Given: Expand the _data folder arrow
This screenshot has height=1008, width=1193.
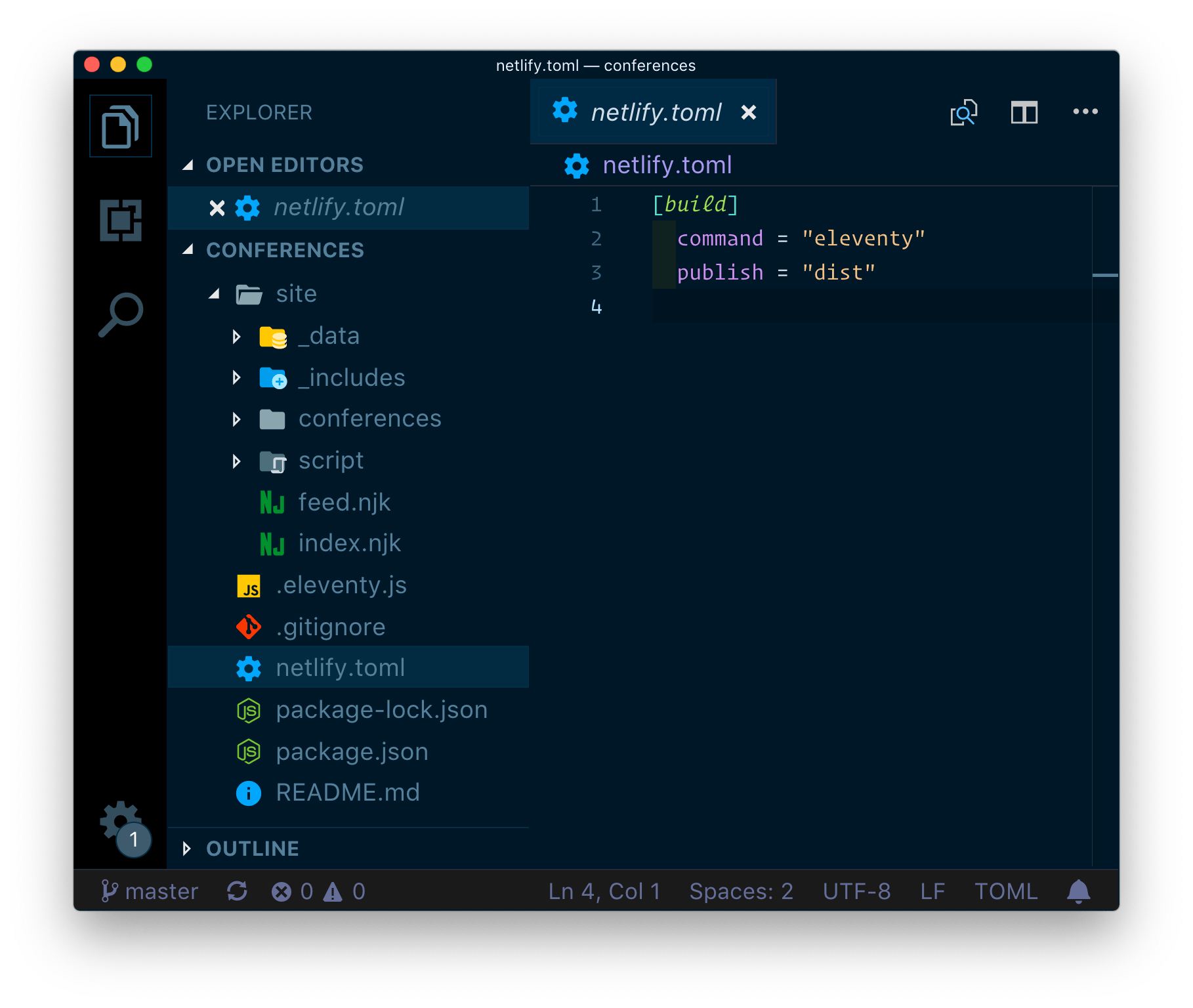Looking at the screenshot, I should tap(237, 337).
